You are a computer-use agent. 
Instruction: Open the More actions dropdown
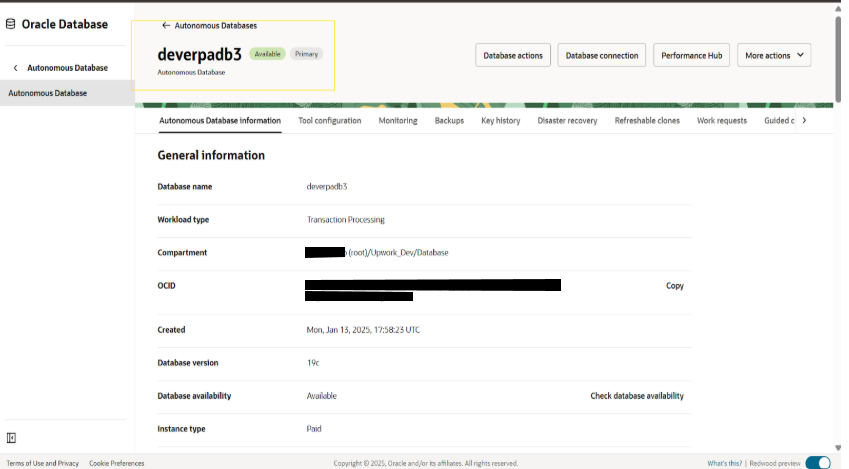774,55
